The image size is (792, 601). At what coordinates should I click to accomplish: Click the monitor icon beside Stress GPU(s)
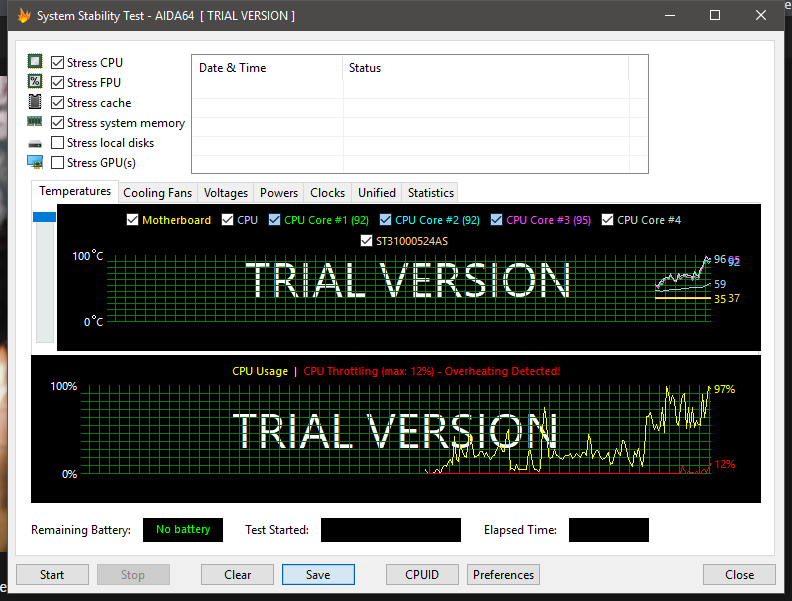[35, 162]
